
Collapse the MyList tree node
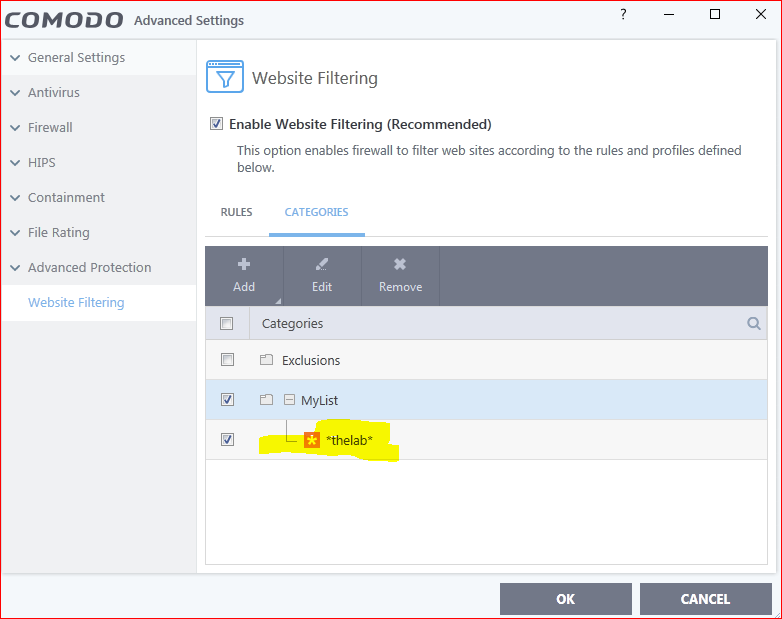(289, 400)
